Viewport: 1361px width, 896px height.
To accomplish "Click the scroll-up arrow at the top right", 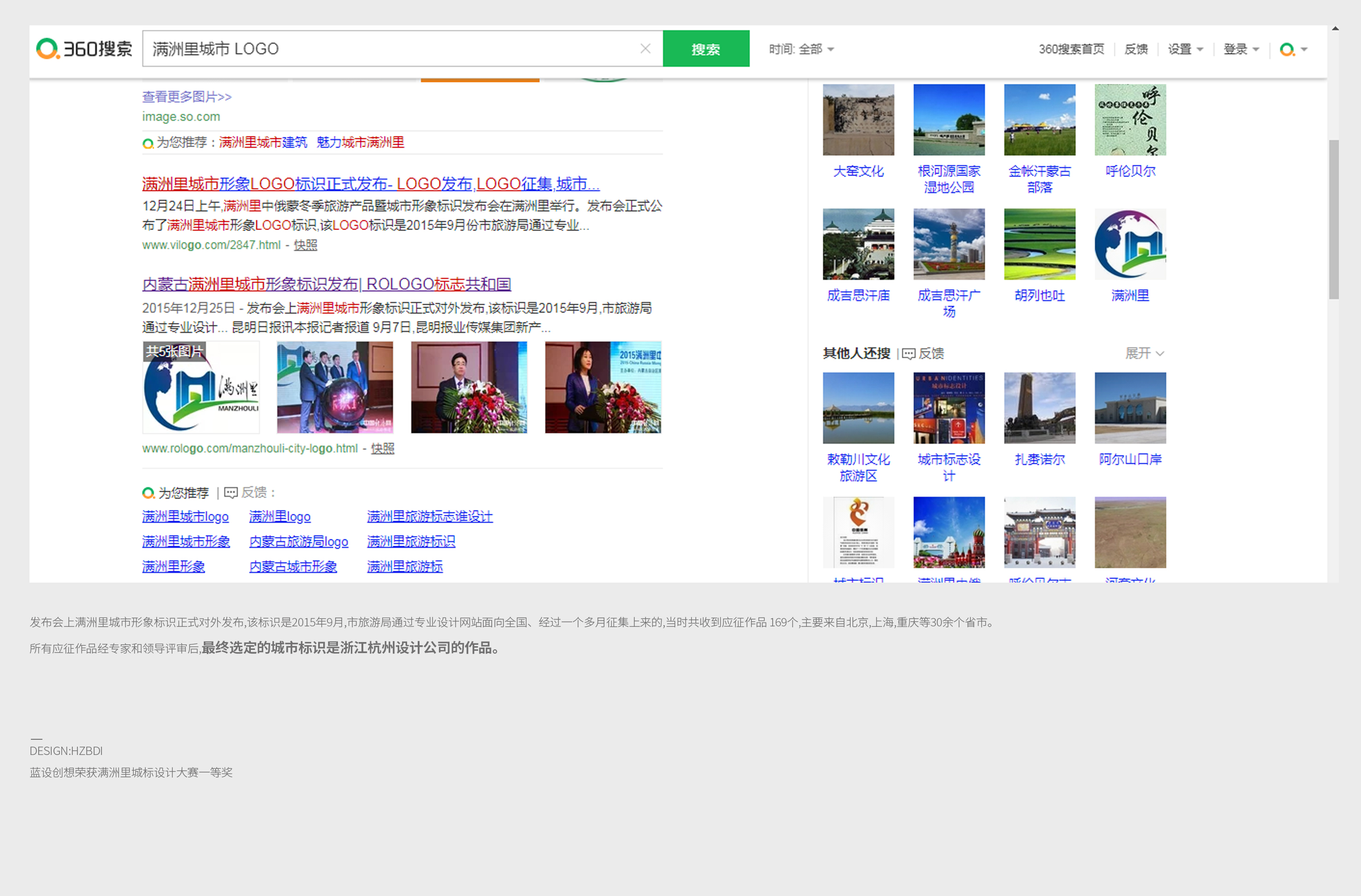I will tap(1335, 28).
